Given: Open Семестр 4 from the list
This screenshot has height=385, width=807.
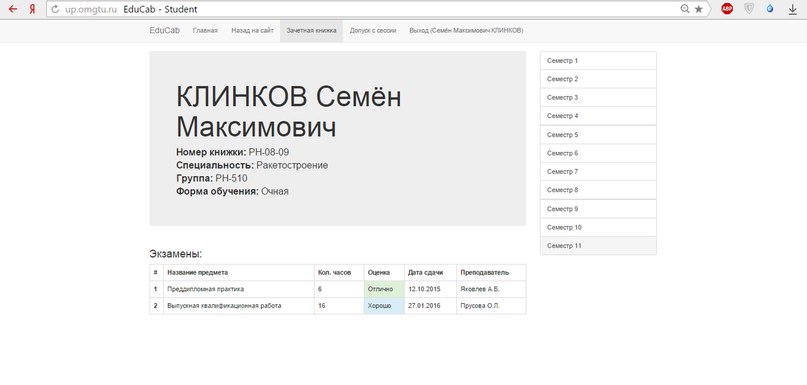Looking at the screenshot, I should tap(598, 116).
